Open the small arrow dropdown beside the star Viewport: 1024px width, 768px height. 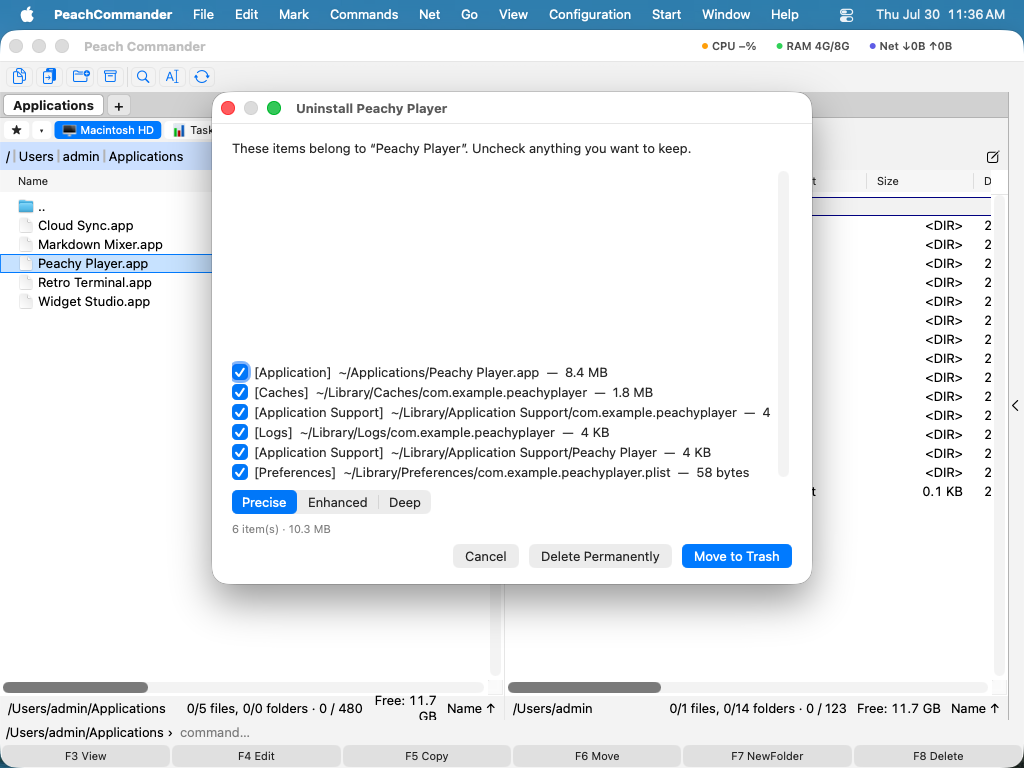click(41, 130)
